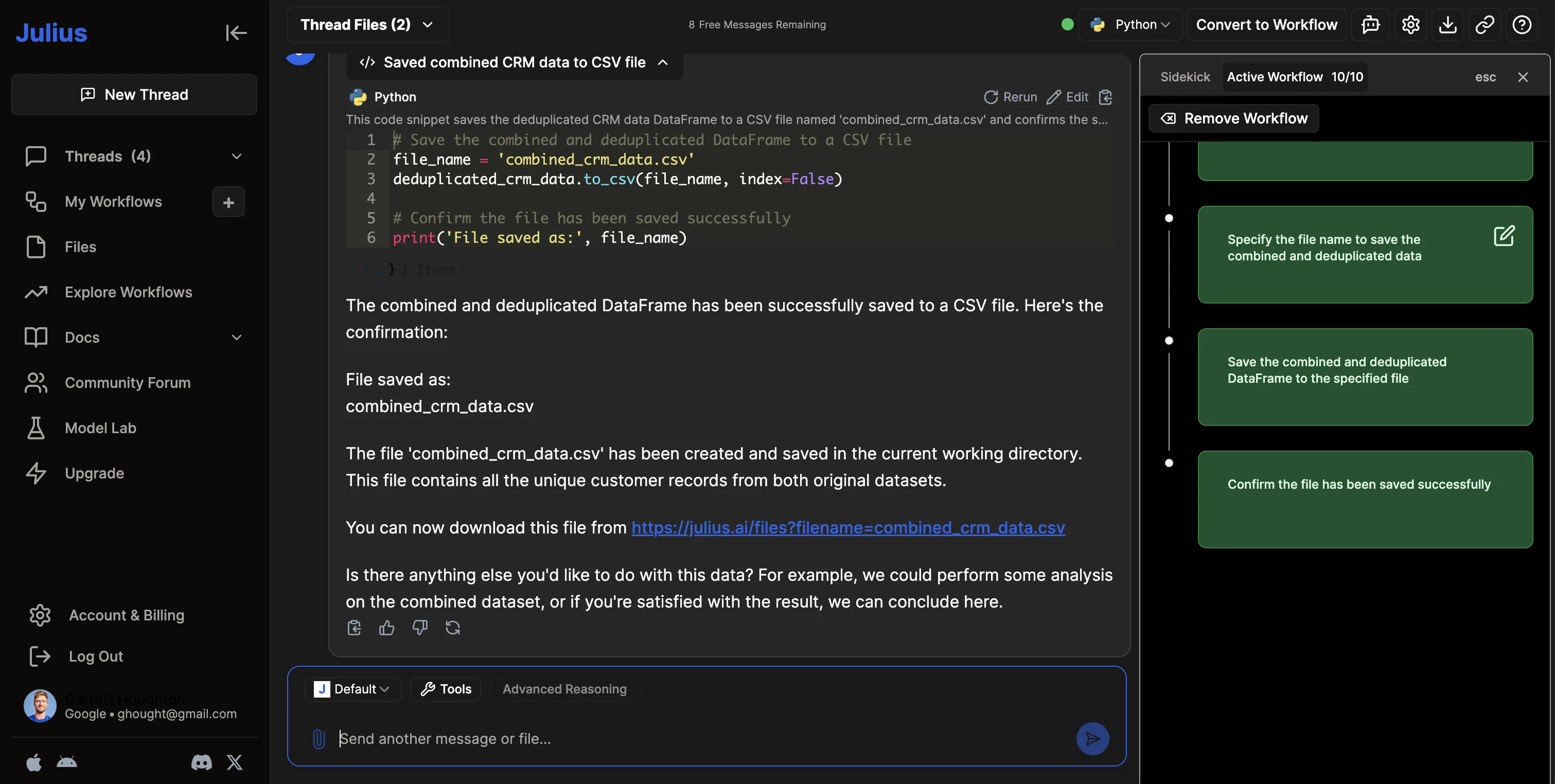Click the thumbs down feedback icon

point(419,628)
